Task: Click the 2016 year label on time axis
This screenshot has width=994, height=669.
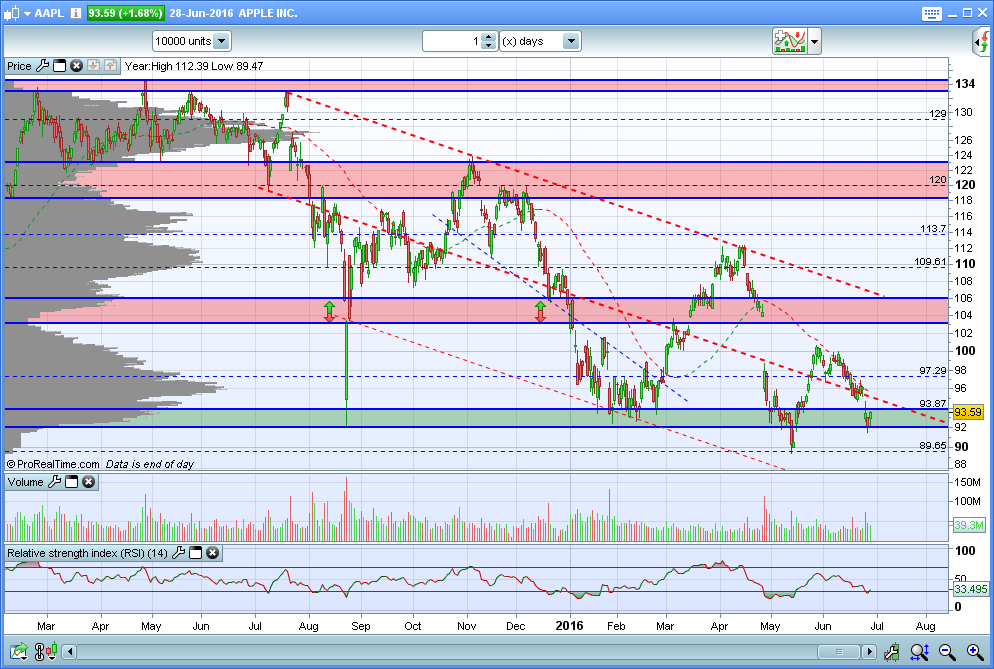Action: [569, 626]
